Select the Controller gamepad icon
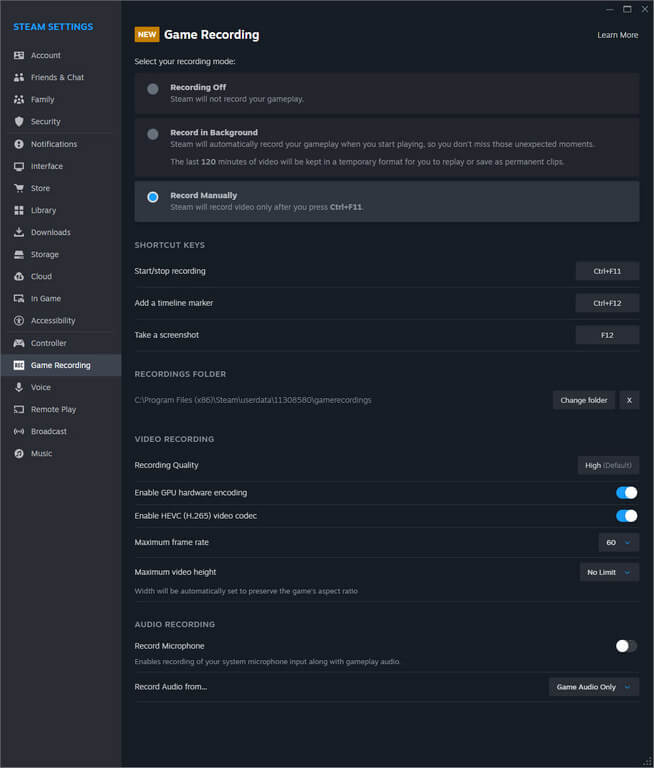 pyautogui.click(x=19, y=343)
